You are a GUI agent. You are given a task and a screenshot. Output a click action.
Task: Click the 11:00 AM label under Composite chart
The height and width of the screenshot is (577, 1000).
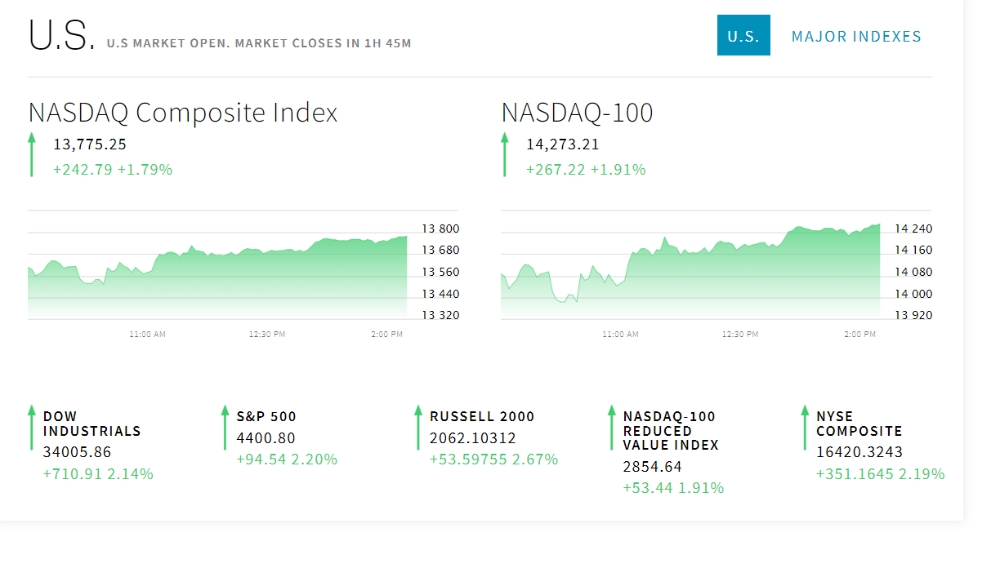point(147,334)
